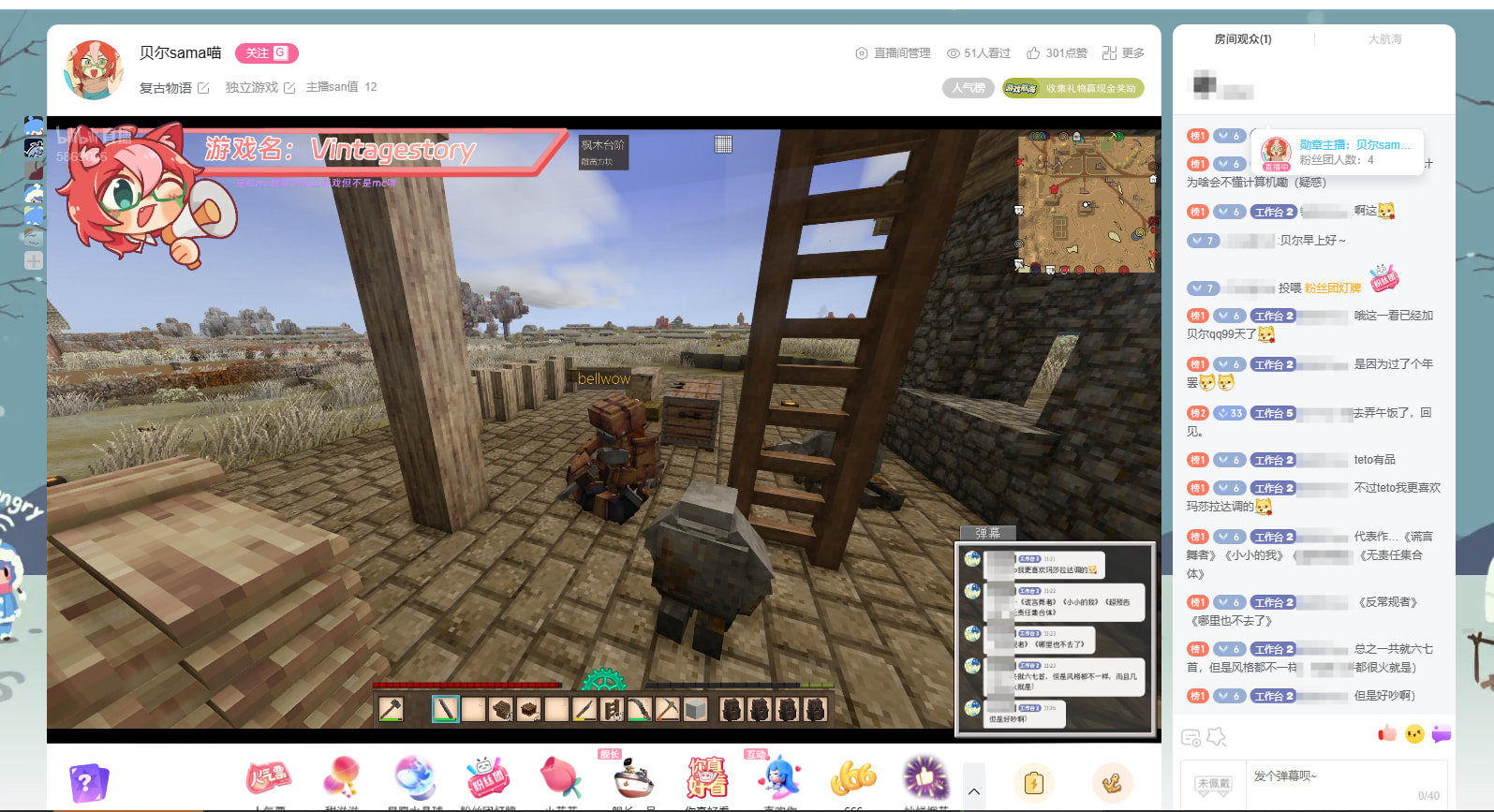The width and height of the screenshot is (1494, 812).
Task: Select the 房间观众 audience tab
Action: coord(1242,39)
